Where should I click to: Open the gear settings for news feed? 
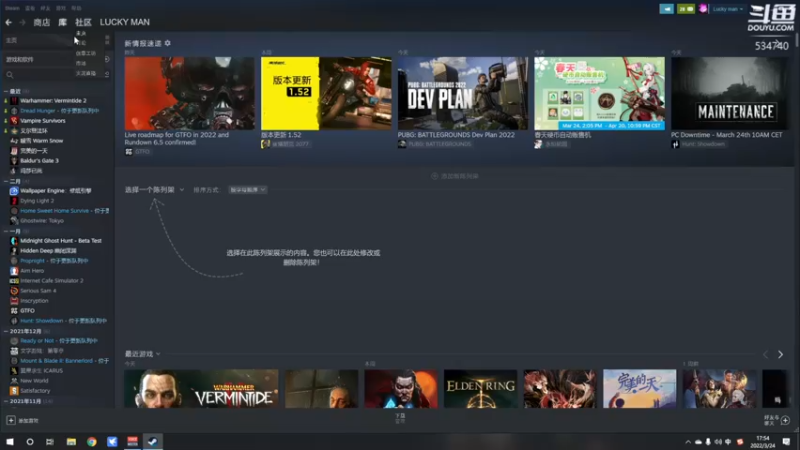coord(168,43)
